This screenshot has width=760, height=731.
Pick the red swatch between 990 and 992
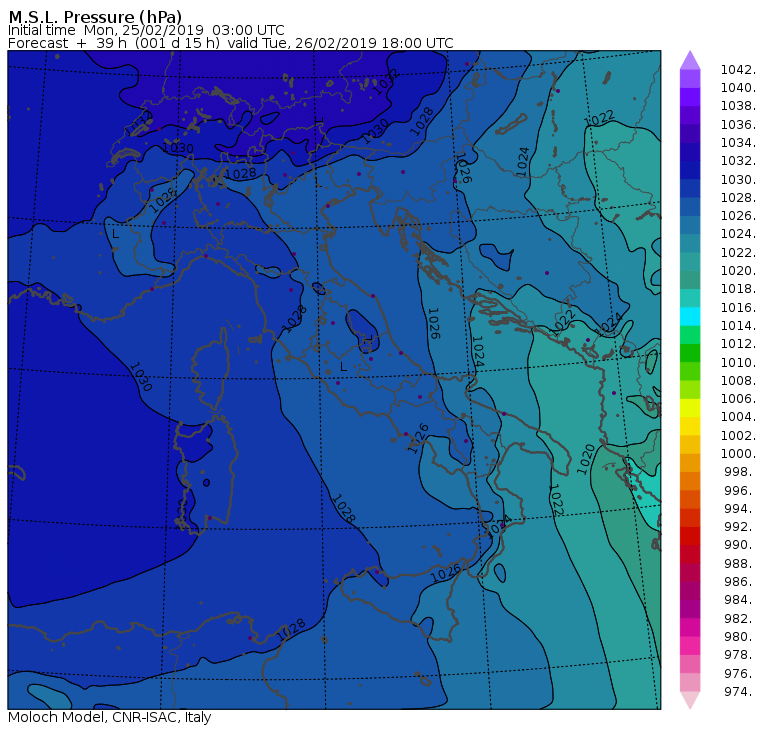point(690,536)
